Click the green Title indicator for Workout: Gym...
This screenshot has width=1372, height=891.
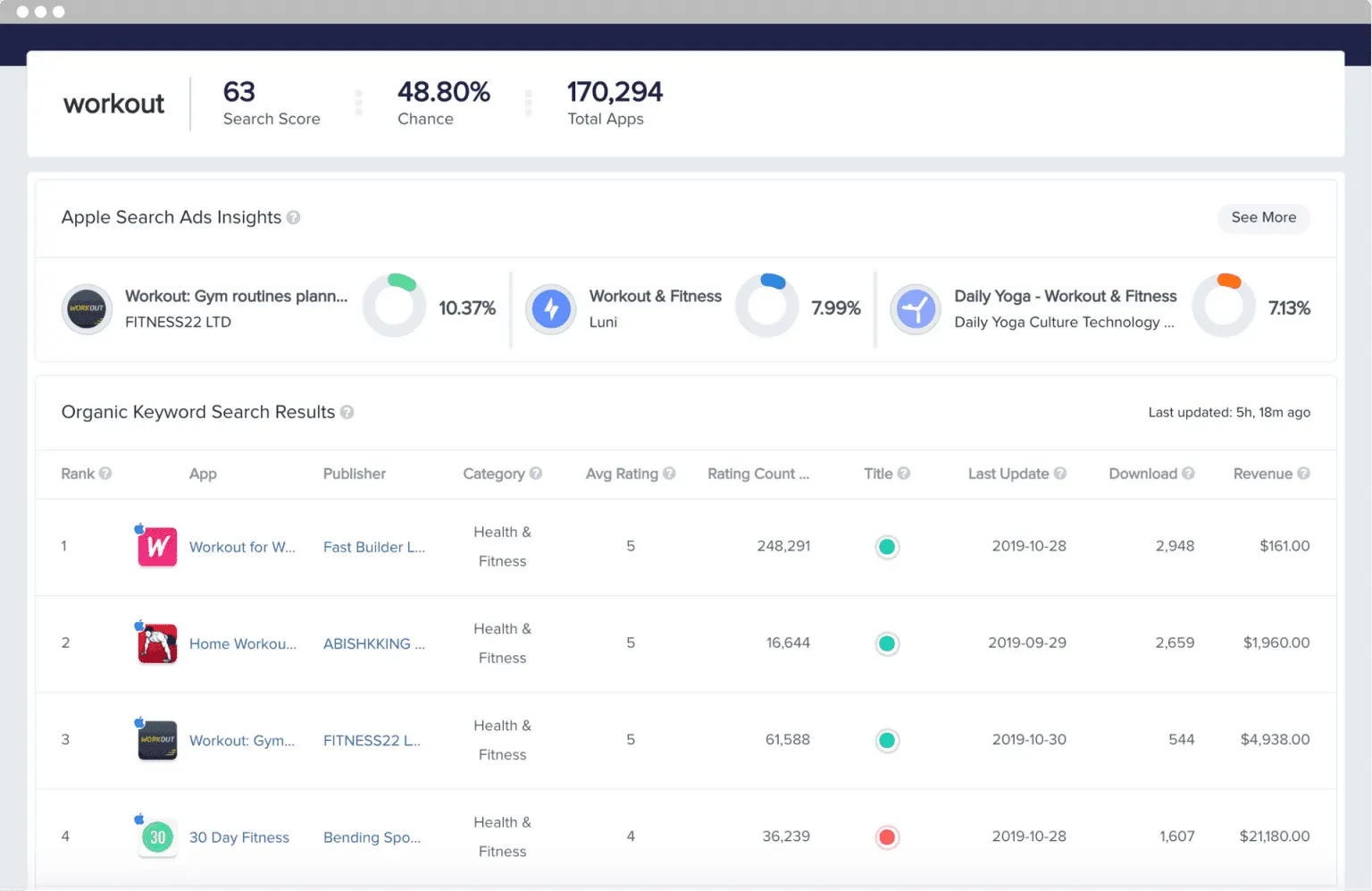pos(887,740)
